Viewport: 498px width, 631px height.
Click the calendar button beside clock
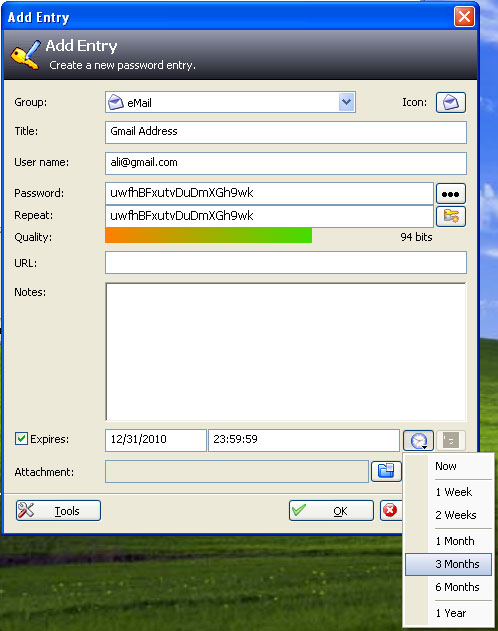pyautogui.click(x=451, y=440)
